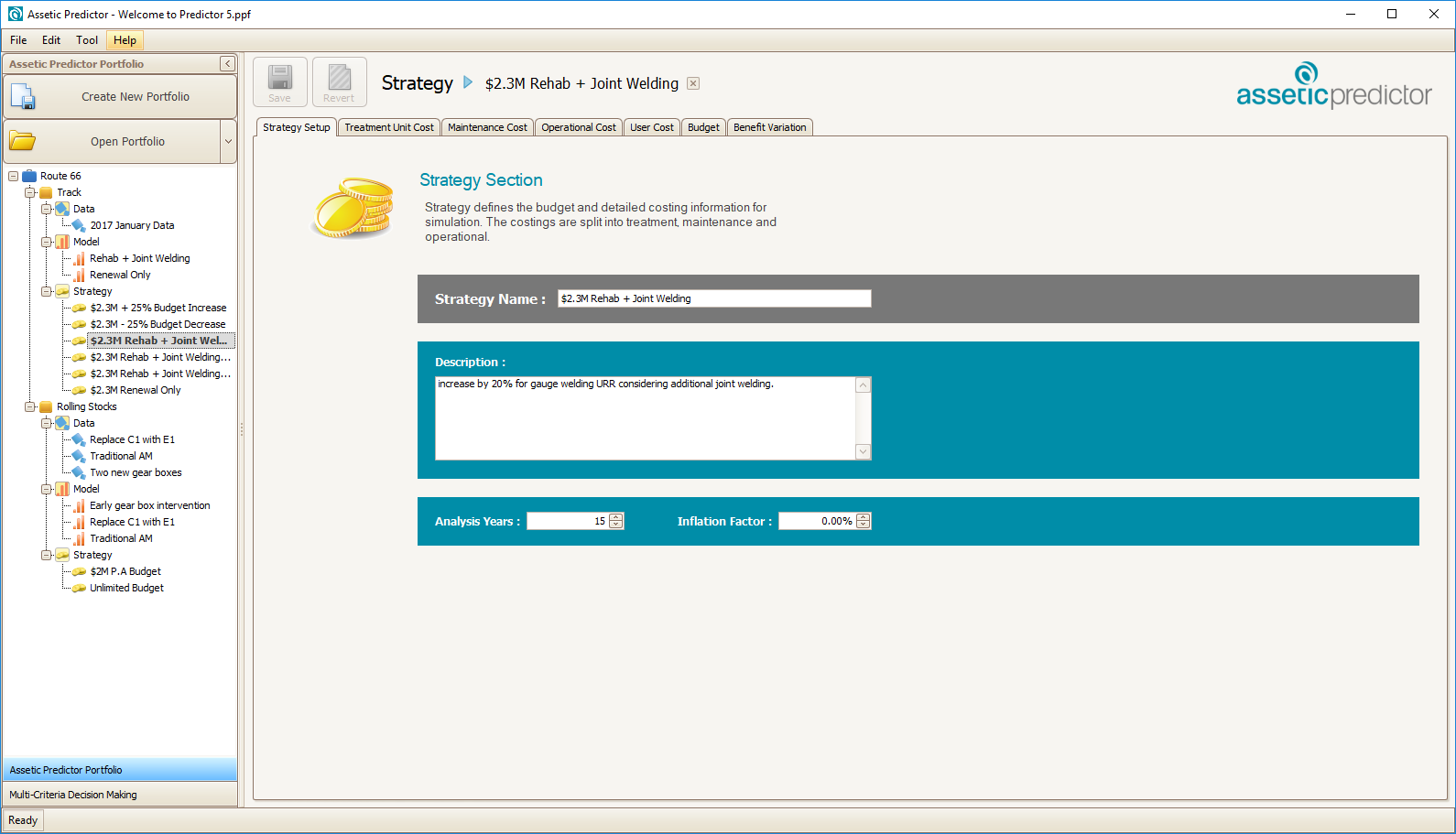Switch to the User Cost tab
Screen dimensions: 1456x834
point(652,127)
